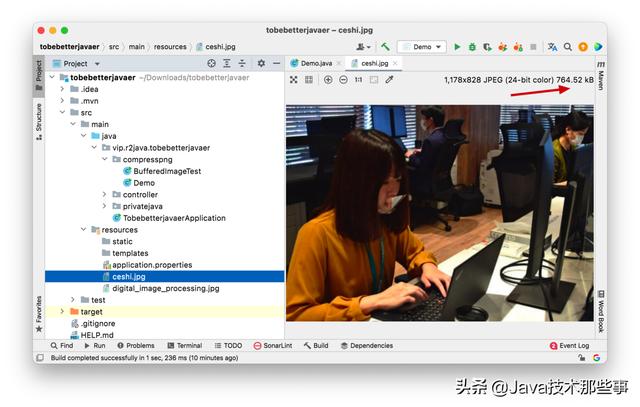The image size is (640, 407).
Task: Toggle the image grid icon
Action: (x=309, y=80)
